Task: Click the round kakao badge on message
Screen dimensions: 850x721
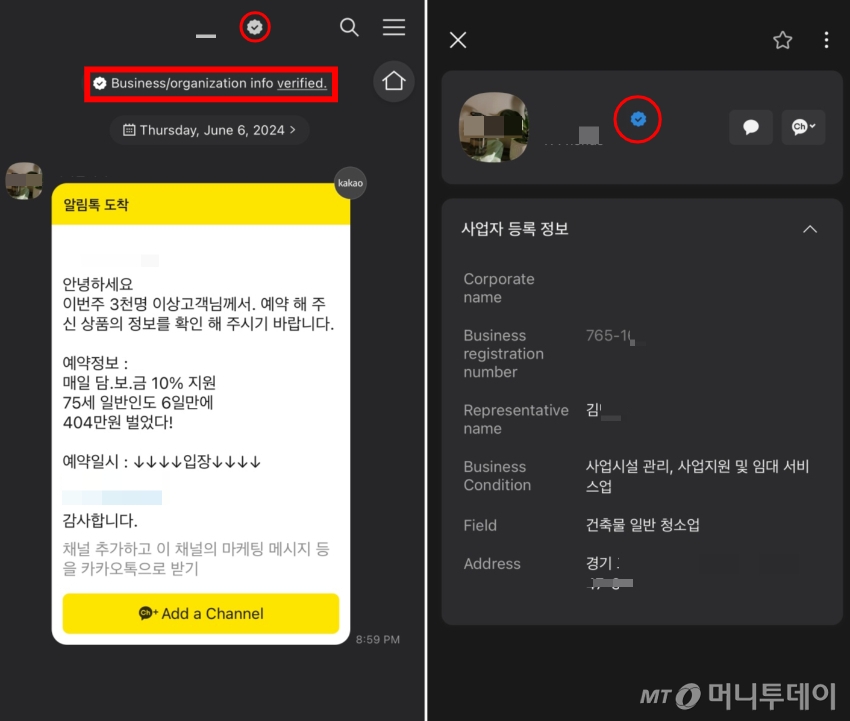Action: tap(350, 182)
